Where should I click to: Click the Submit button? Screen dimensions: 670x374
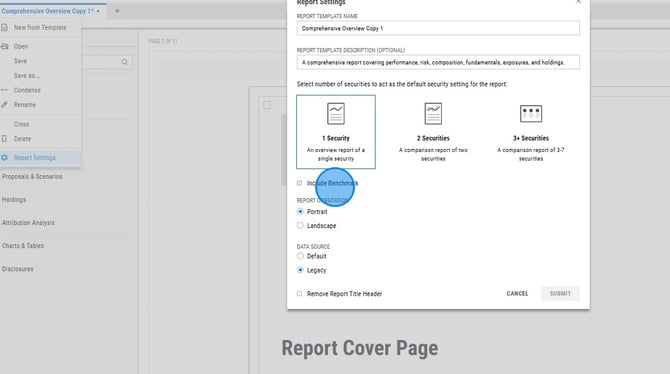click(560, 294)
